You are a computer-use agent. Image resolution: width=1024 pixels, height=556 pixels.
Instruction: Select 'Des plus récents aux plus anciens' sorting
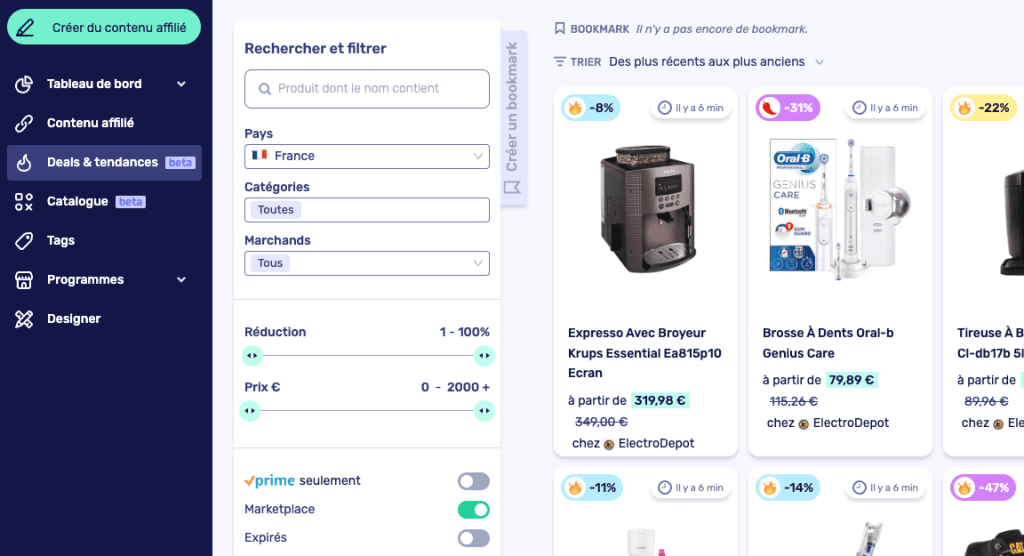pos(707,61)
